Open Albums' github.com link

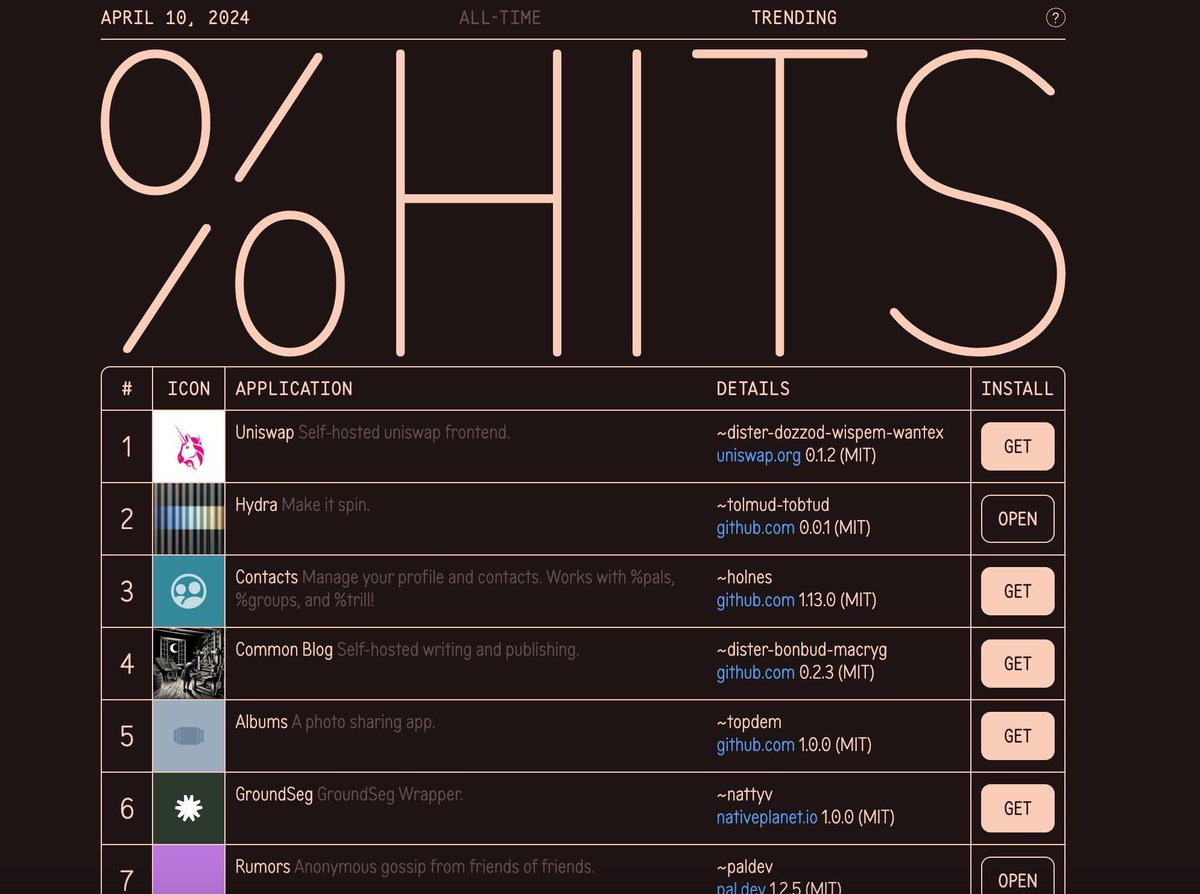(x=756, y=745)
